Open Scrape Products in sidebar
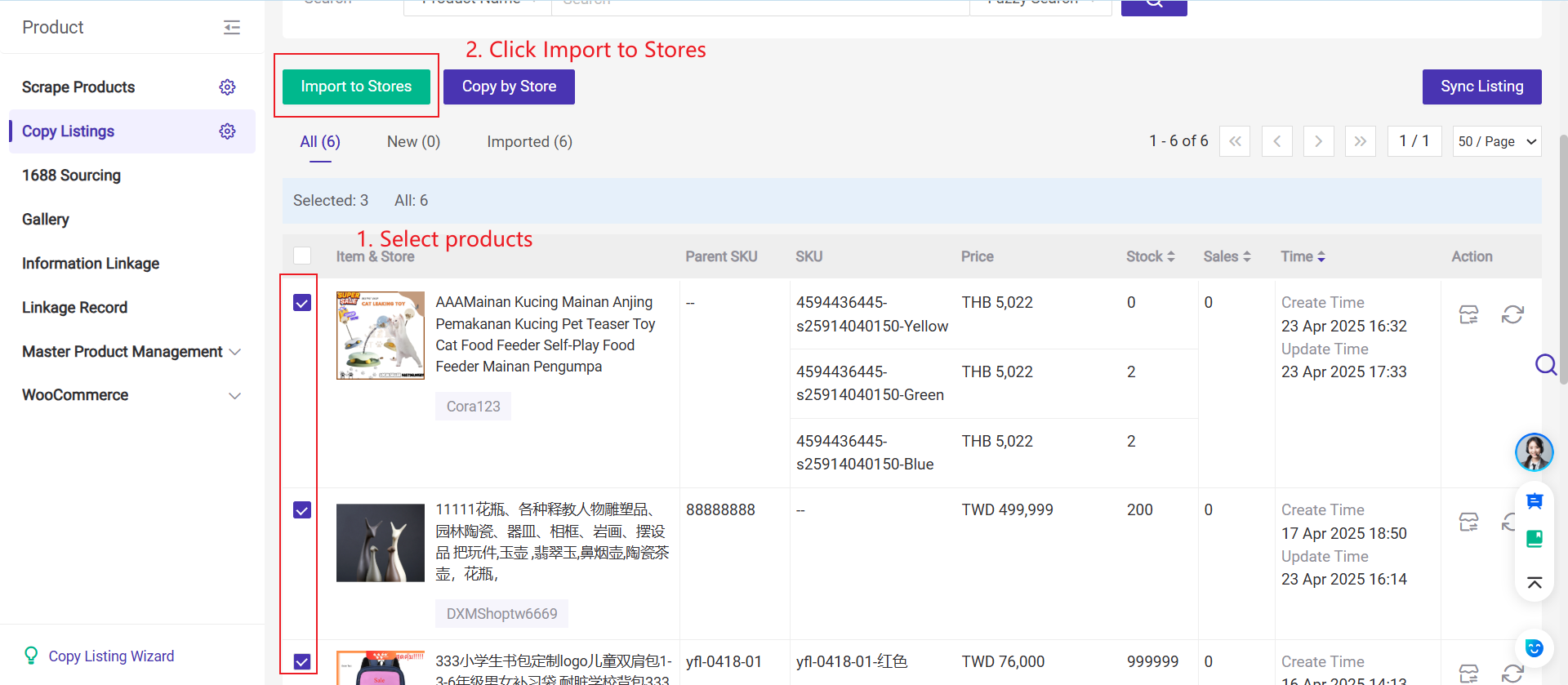Viewport: 1568px width, 685px height. pyautogui.click(x=78, y=87)
